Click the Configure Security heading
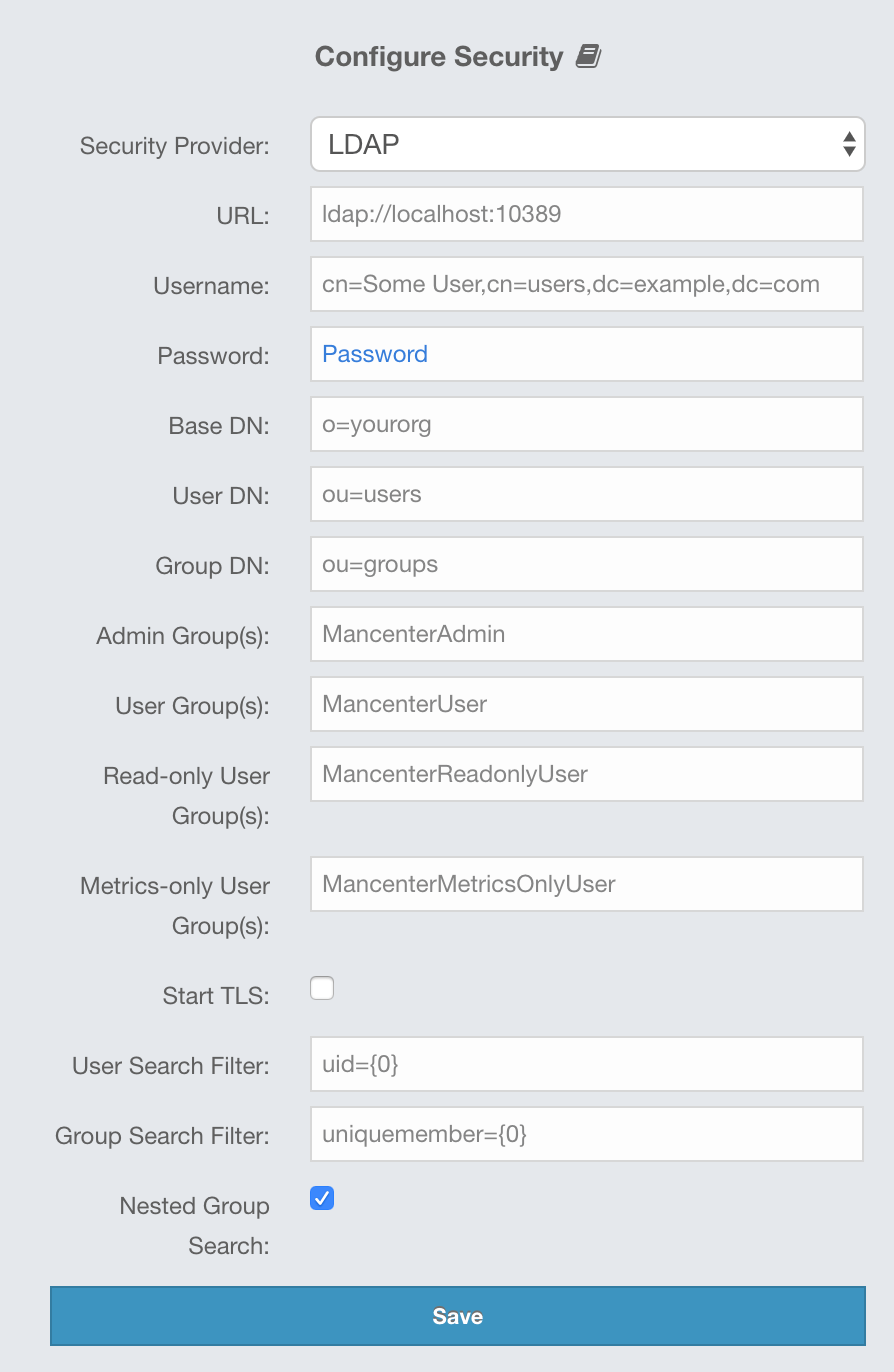 [x=439, y=57]
